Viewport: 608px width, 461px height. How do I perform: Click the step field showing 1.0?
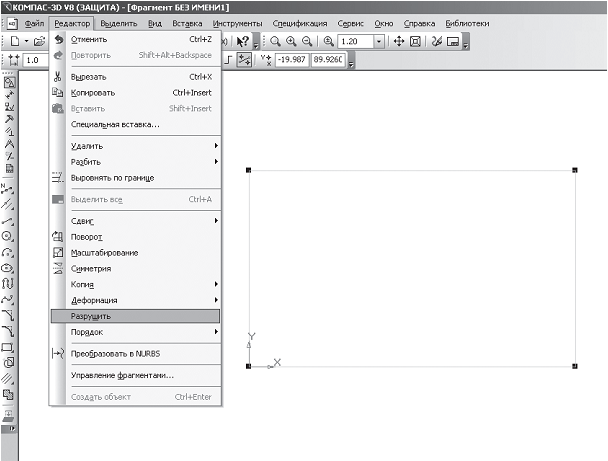coord(36,60)
